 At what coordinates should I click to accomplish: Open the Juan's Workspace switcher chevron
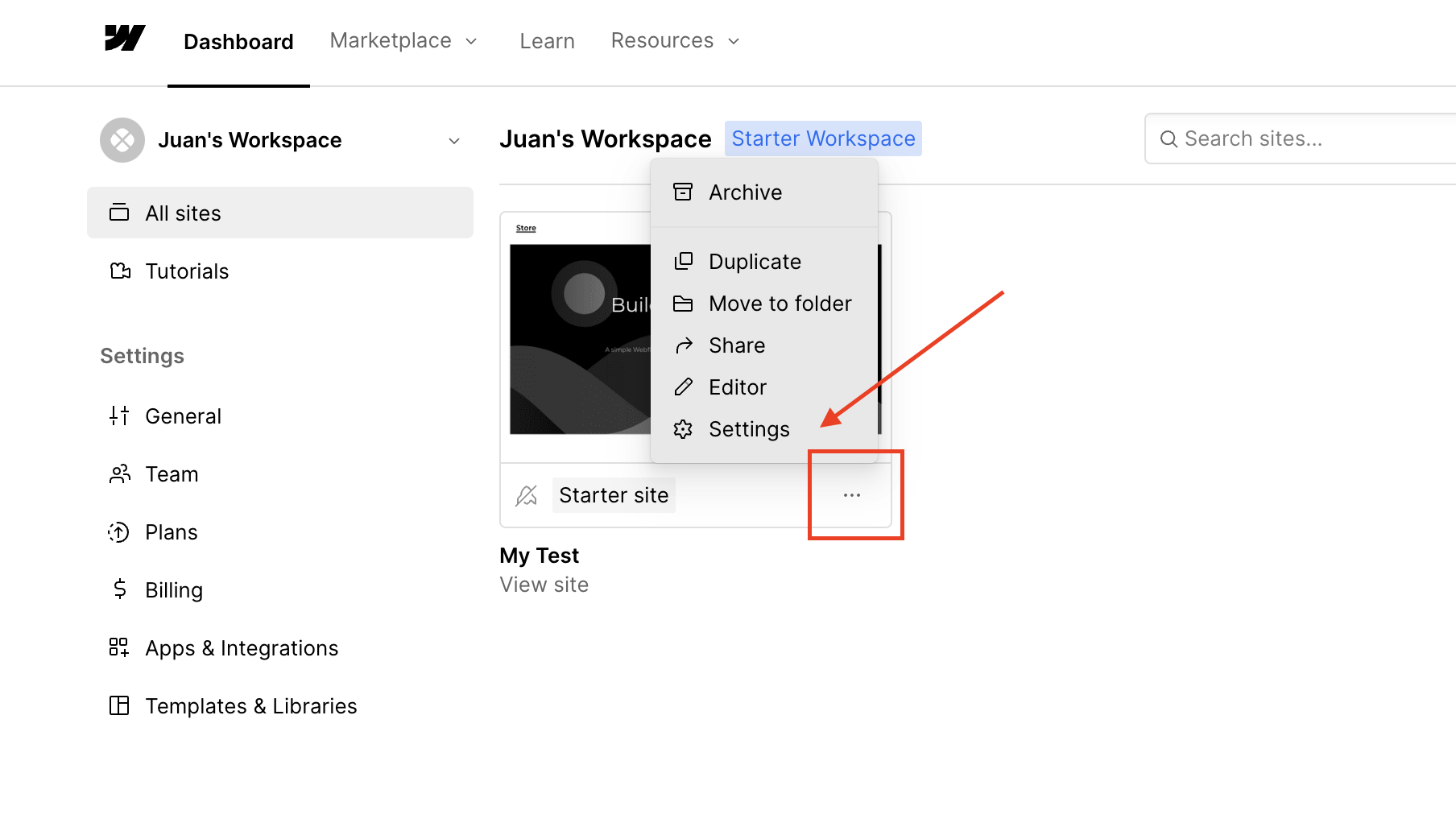tap(454, 140)
